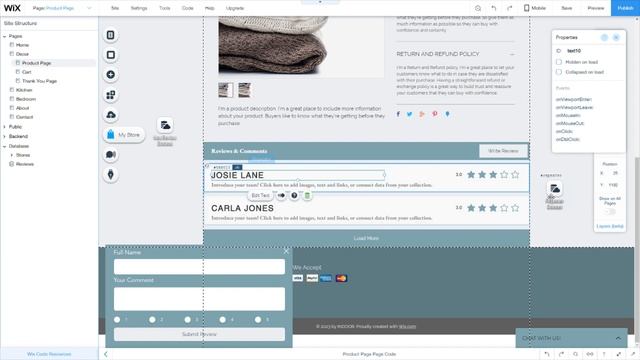Image resolution: width=640 pixels, height=360 pixels.
Task: Select the left dataset icon beside My Store
Action: pyautogui.click(x=165, y=125)
